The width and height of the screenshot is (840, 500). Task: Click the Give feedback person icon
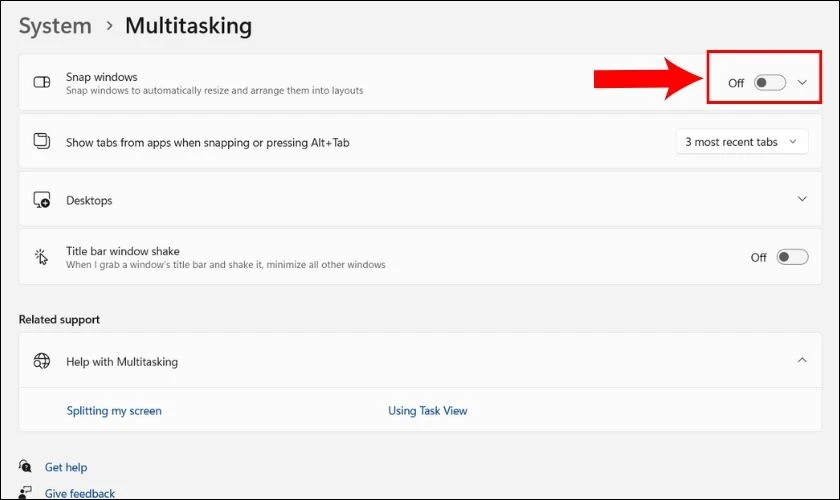pyautogui.click(x=25, y=492)
